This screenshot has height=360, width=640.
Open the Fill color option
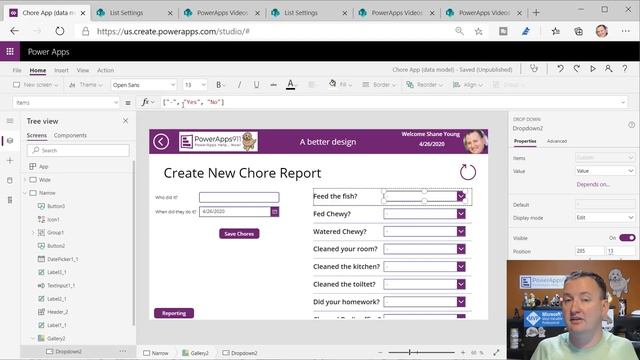tap(340, 84)
